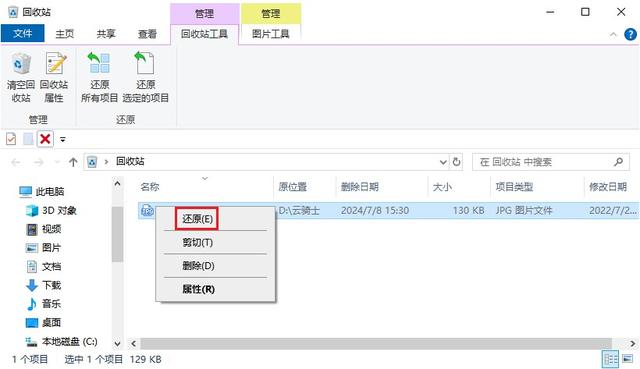Click the magnifier search icon
Screen dimensions: 640x369
pyautogui.click(x=618, y=162)
